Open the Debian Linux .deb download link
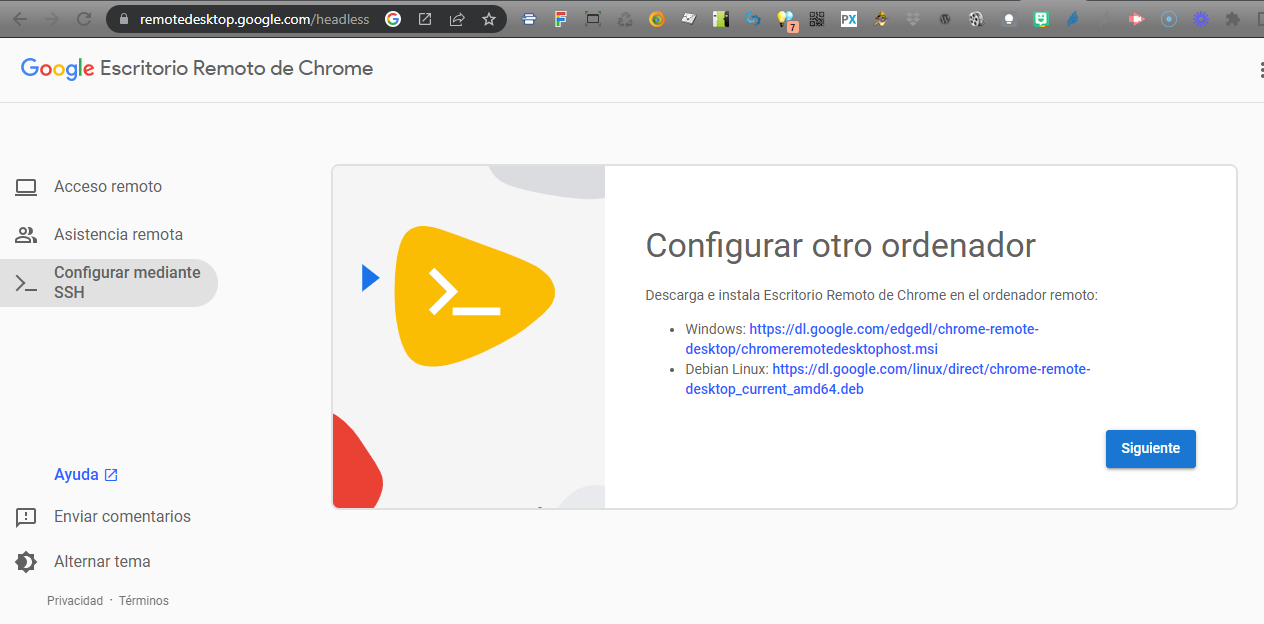1264x624 pixels. (887, 379)
